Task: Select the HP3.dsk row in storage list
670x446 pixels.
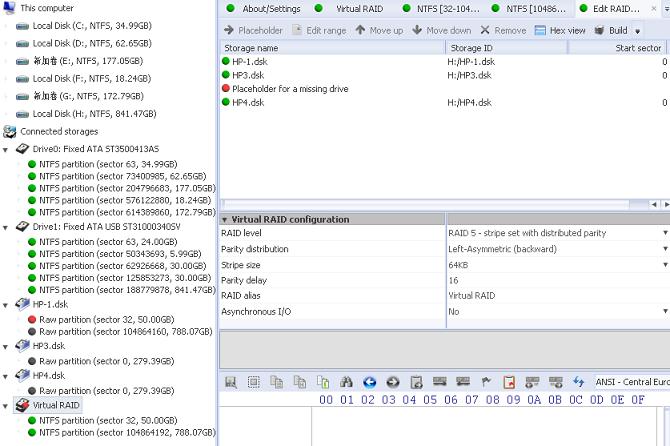Action: [x=246, y=75]
